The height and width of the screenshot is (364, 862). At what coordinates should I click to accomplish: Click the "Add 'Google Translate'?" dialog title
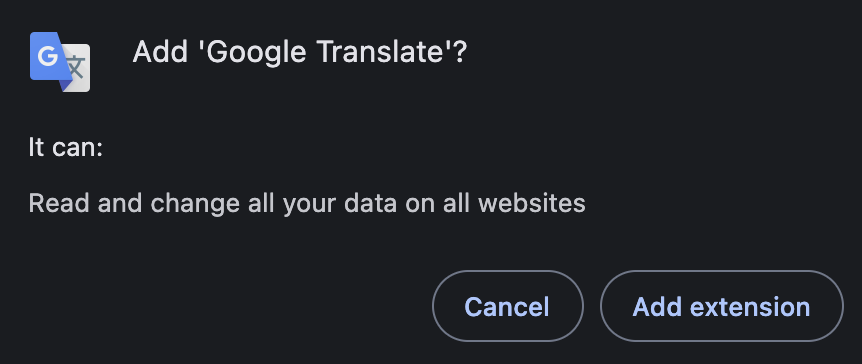(x=300, y=53)
